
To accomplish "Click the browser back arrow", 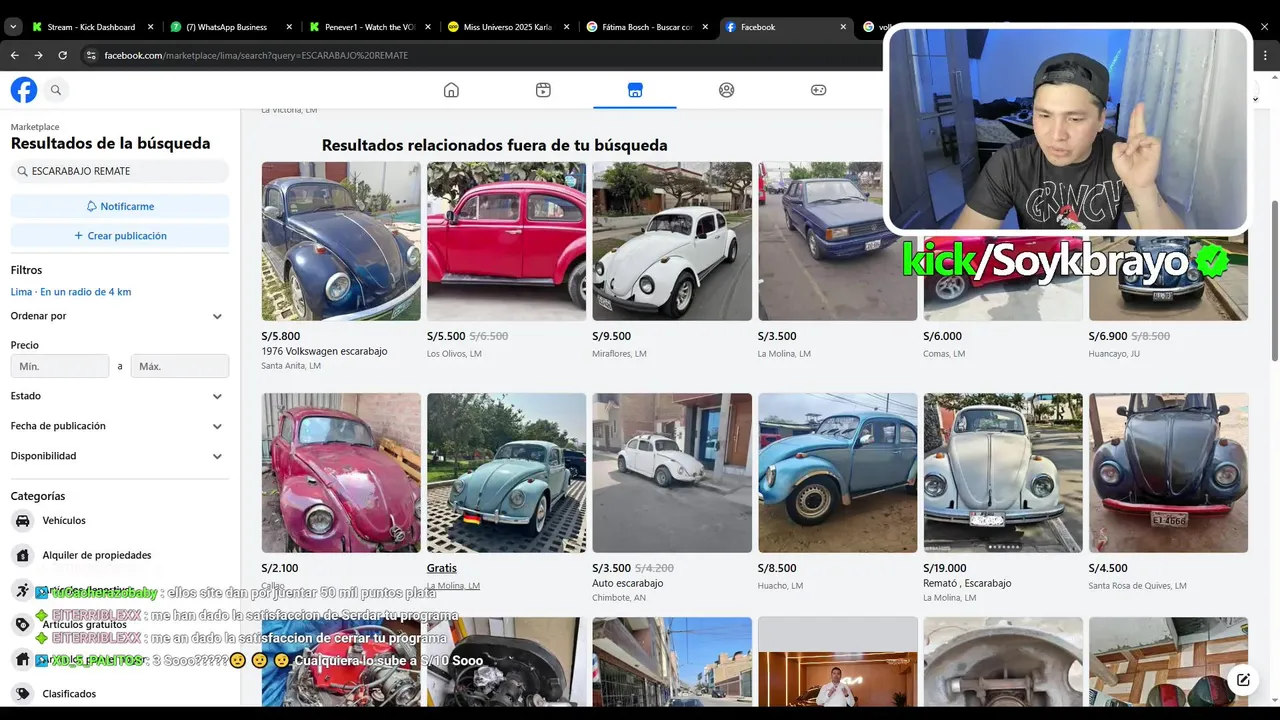I will (x=14, y=55).
